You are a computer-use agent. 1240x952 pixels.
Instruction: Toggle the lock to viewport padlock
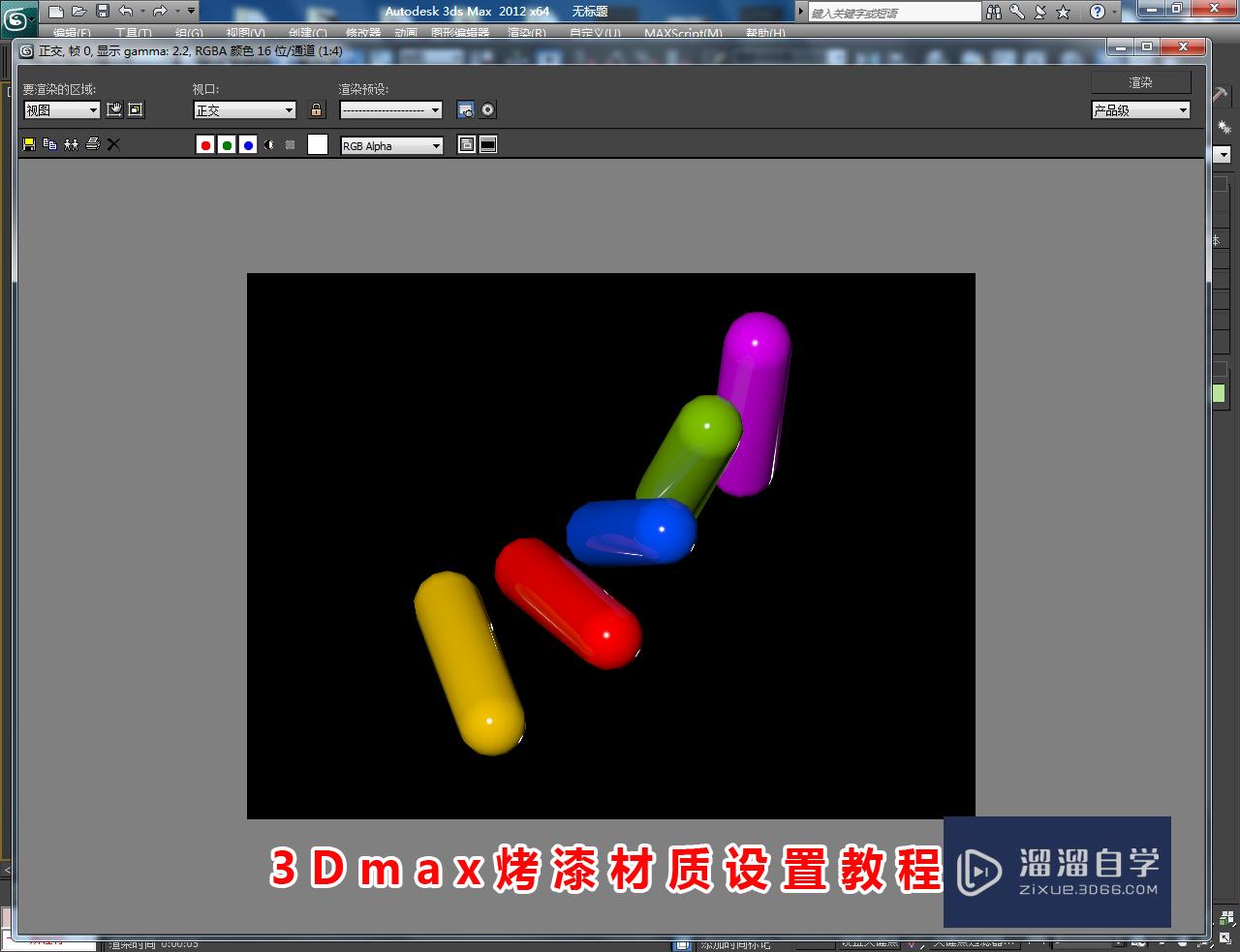(316, 109)
